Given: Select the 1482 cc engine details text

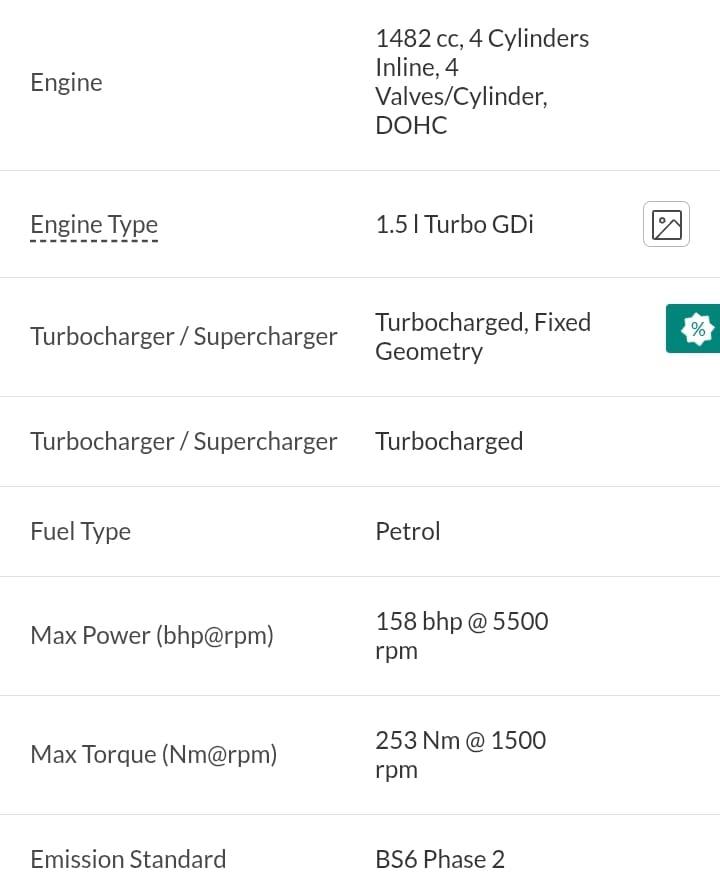Looking at the screenshot, I should (x=482, y=82).
